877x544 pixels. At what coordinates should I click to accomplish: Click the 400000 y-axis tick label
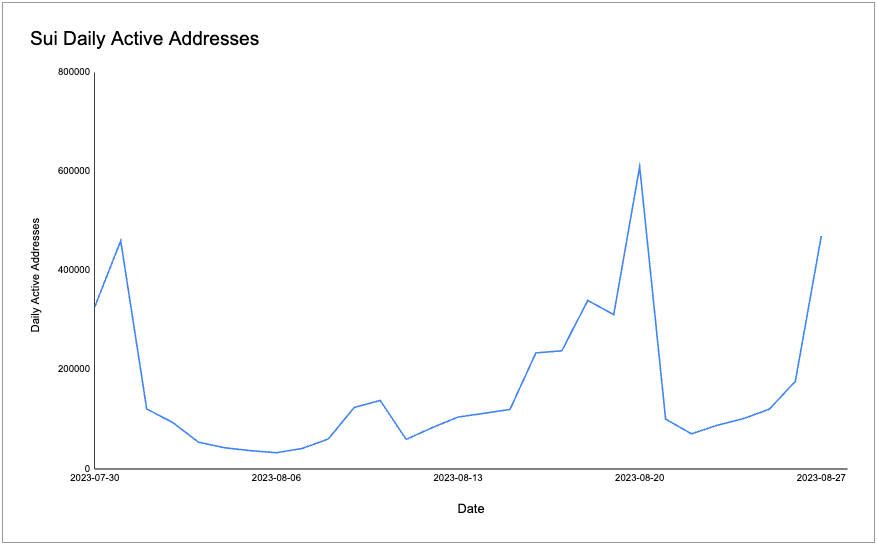pyautogui.click(x=74, y=270)
